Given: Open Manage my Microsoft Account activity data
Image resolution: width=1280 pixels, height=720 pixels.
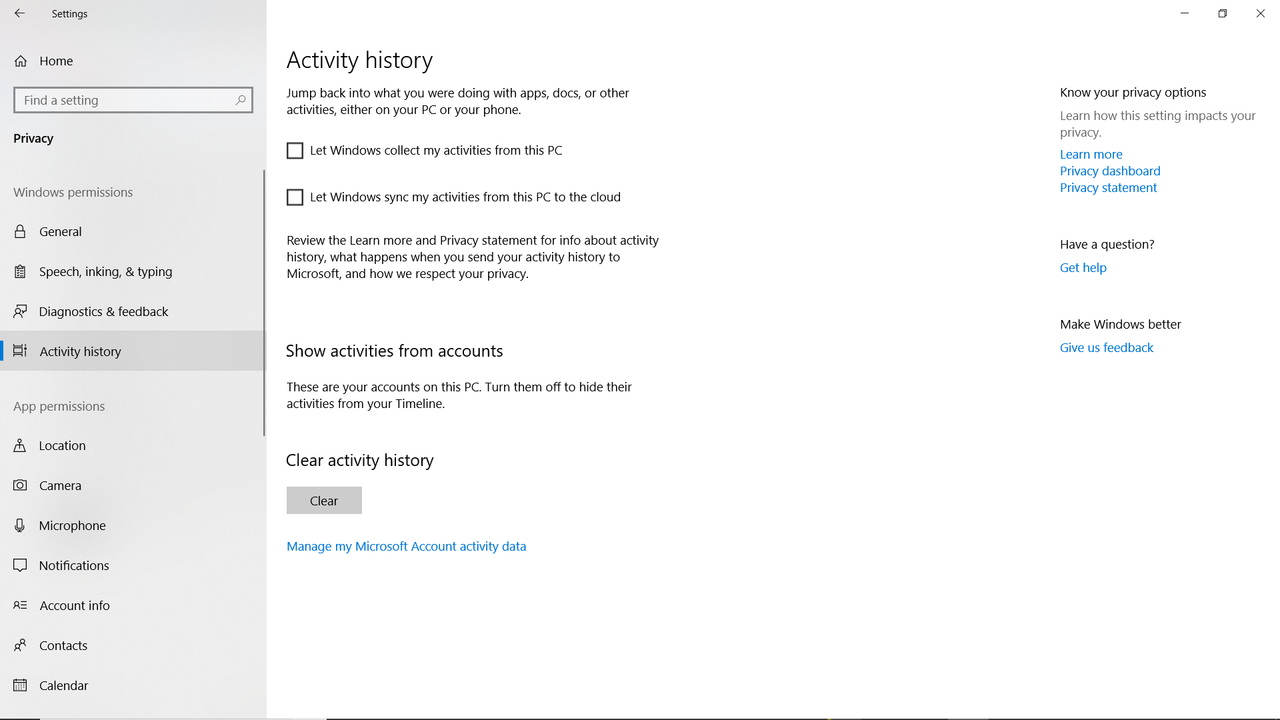Looking at the screenshot, I should point(406,546).
